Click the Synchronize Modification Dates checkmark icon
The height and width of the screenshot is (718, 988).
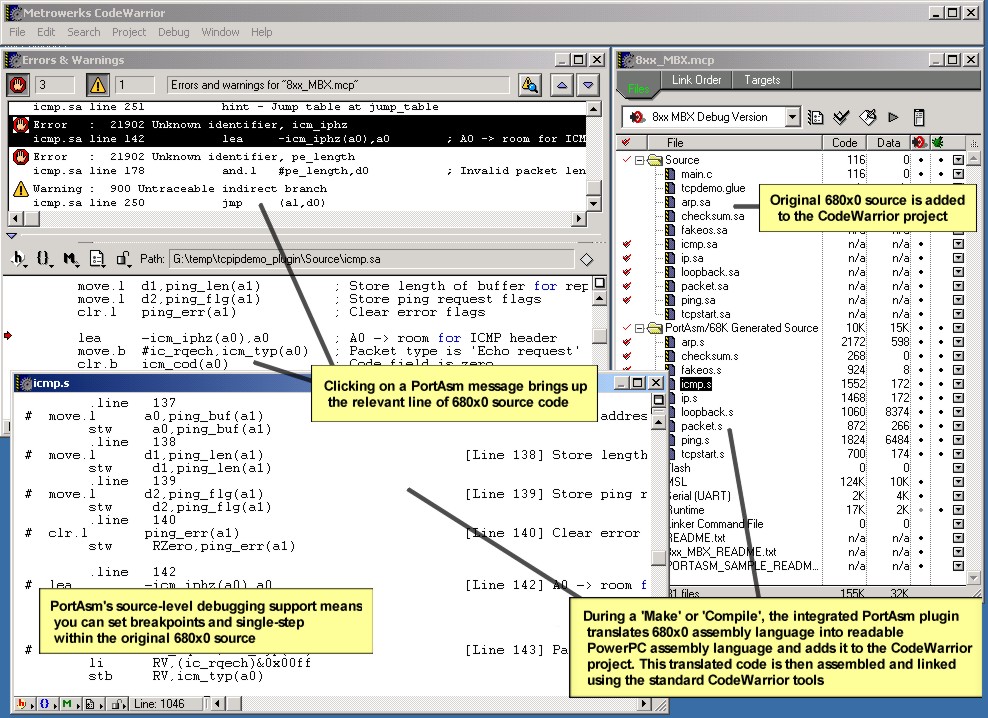pyautogui.click(x=841, y=117)
